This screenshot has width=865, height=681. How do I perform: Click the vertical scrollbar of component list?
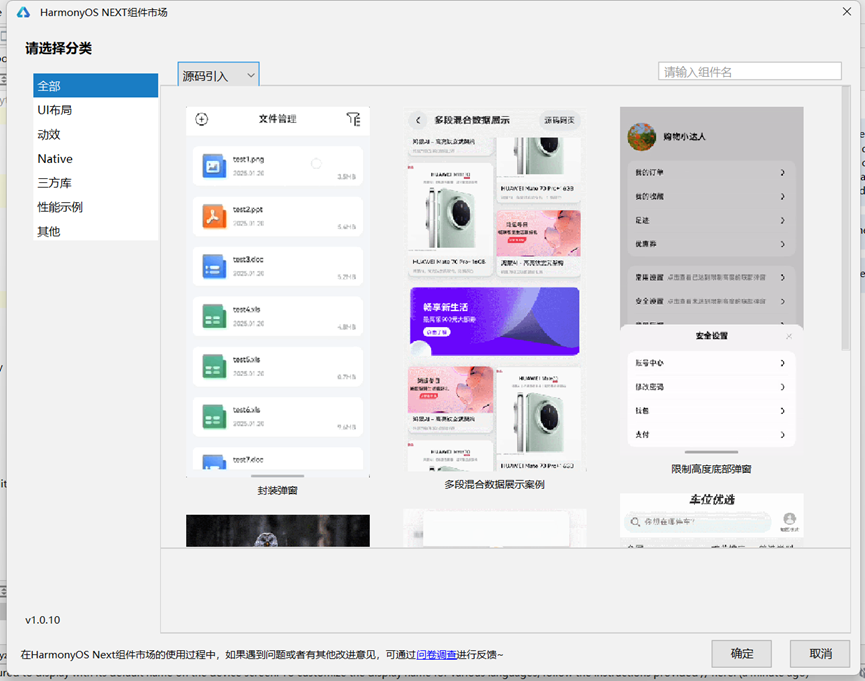[x=846, y=218]
